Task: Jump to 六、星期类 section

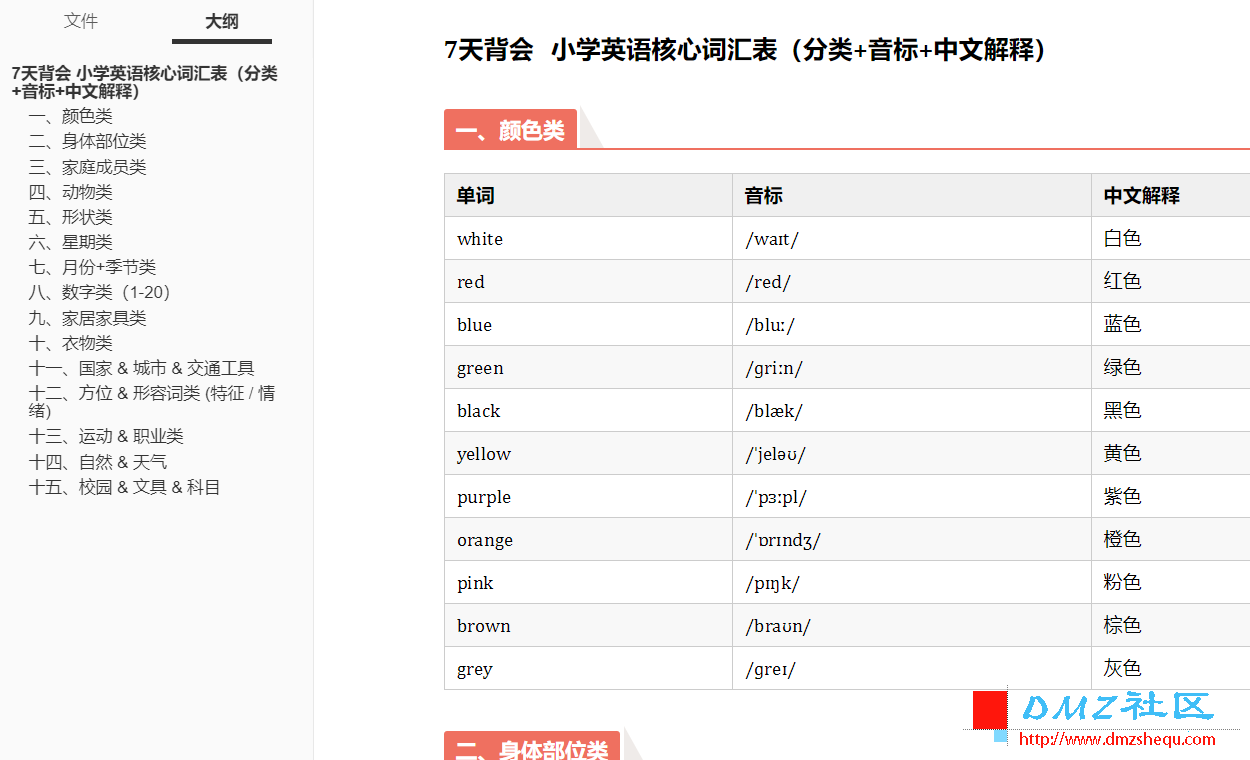Action: pyautogui.click(x=70, y=242)
